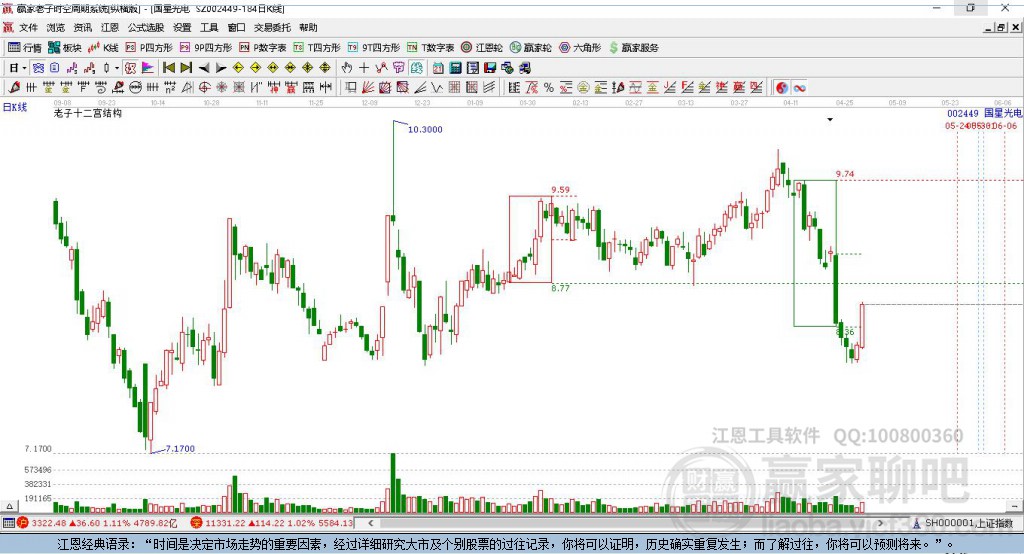Open the 9T四方形 tool
This screenshot has width=1024, height=554.
(374, 48)
